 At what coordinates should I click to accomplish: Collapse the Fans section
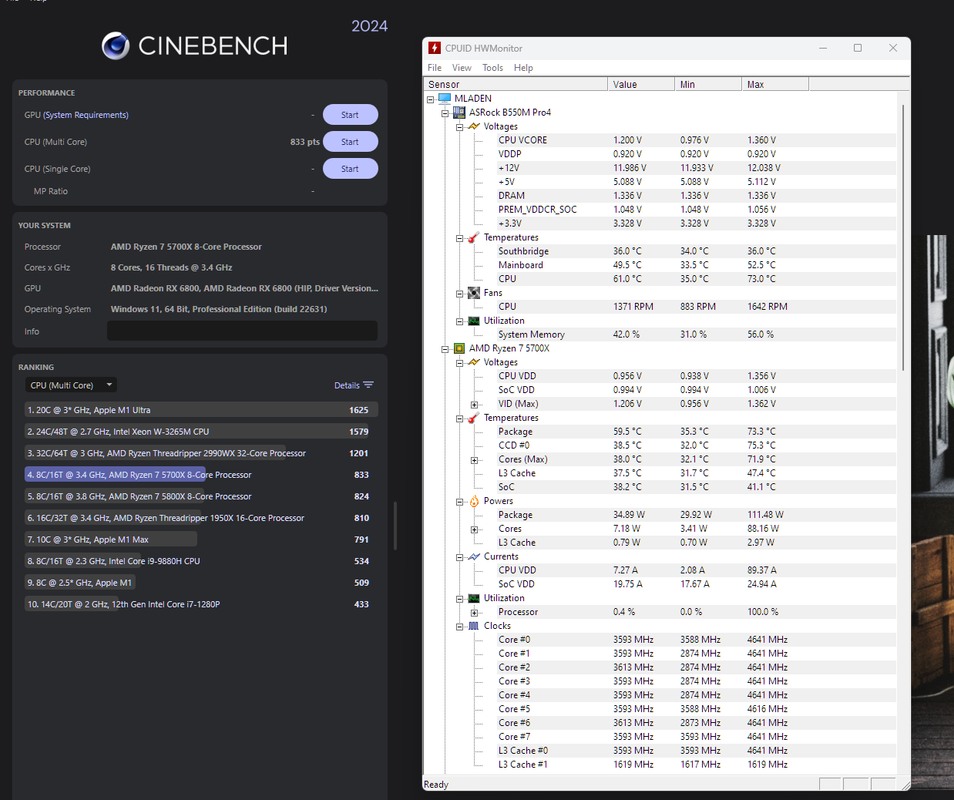point(460,294)
